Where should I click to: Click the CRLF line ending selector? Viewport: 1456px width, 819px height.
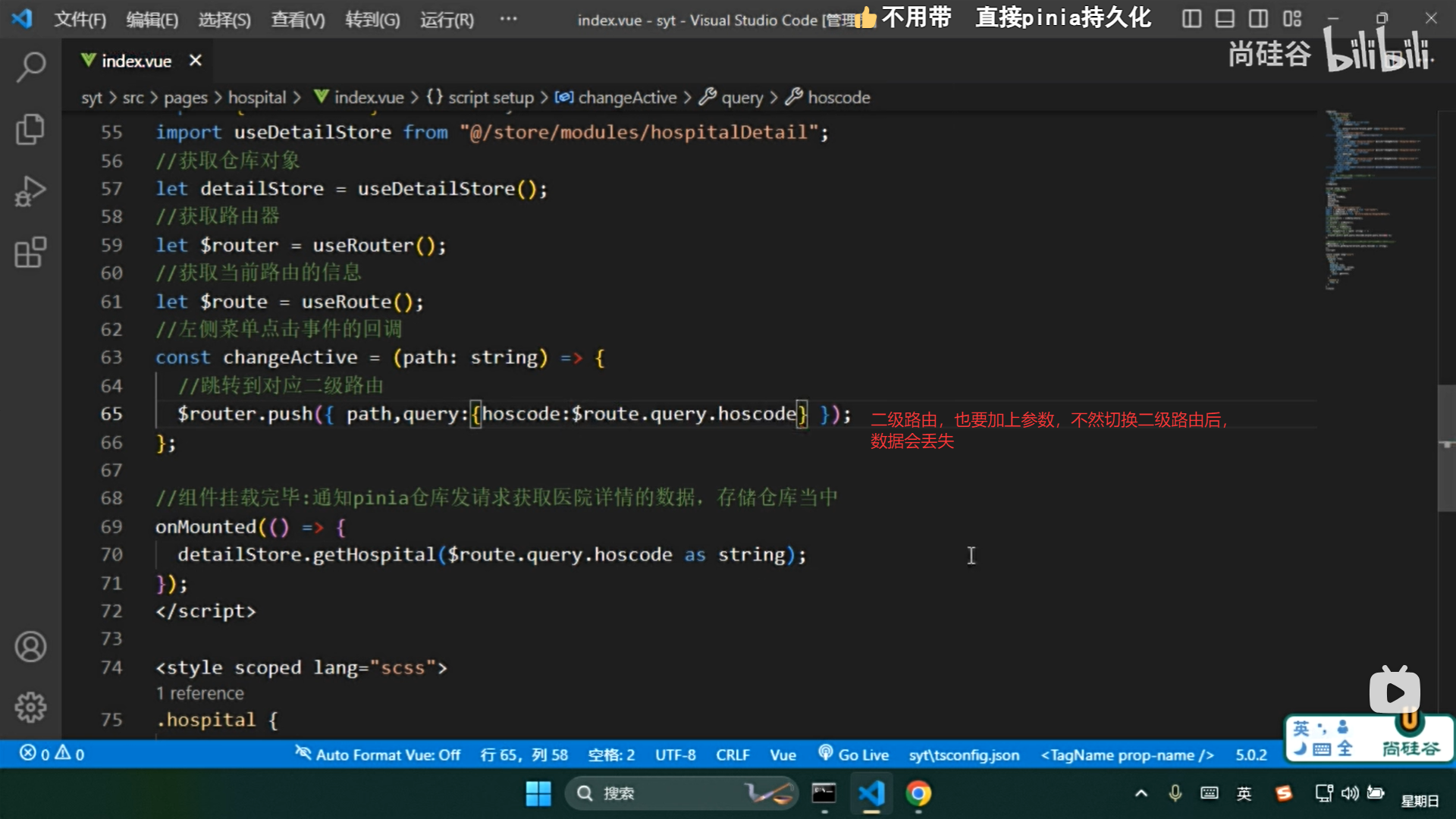coord(732,755)
